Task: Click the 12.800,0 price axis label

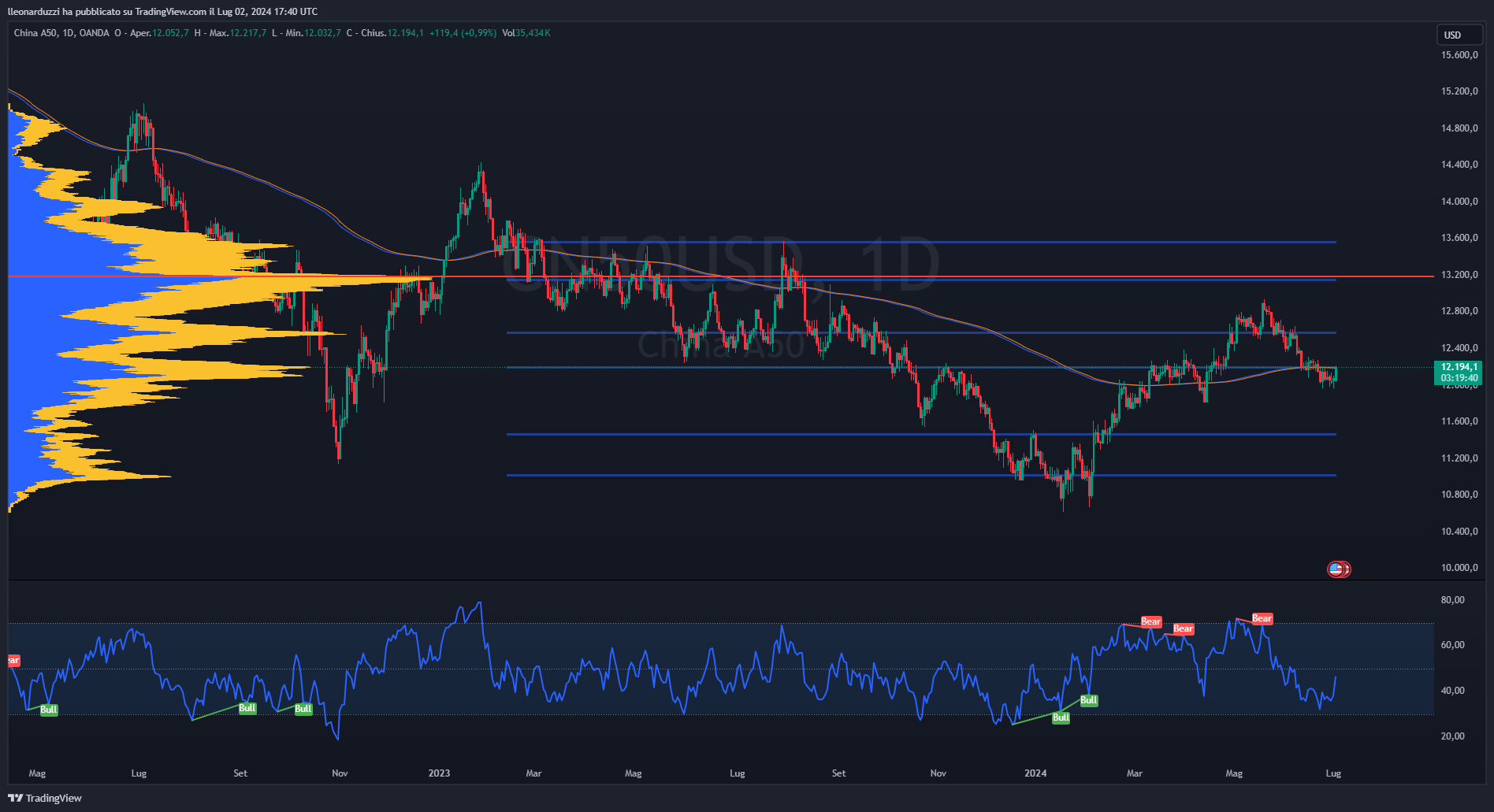Action: [1459, 311]
